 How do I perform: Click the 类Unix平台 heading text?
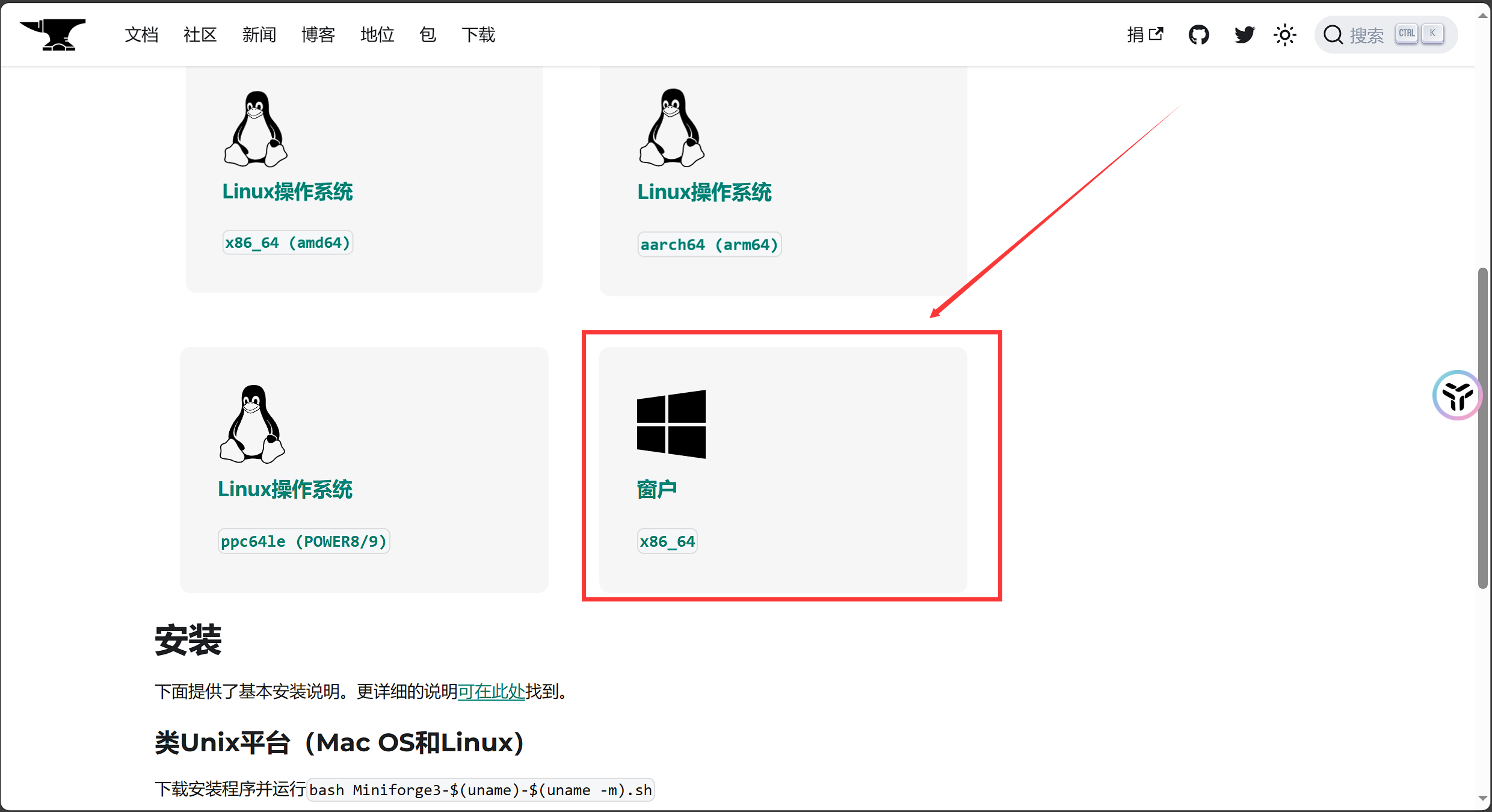(x=339, y=743)
